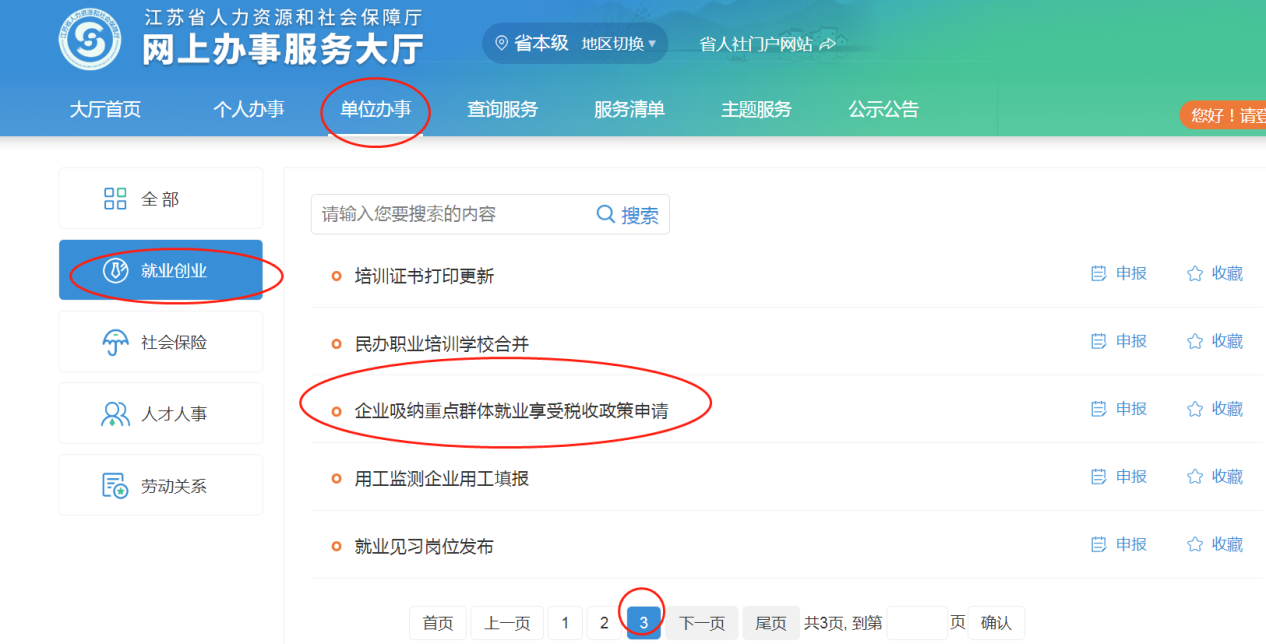
Task: Click the Jiangsu HRSS department logo
Action: pyautogui.click(x=90, y=40)
